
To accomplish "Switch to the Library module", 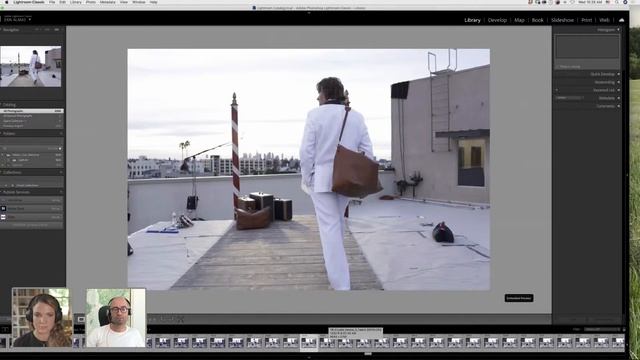I will [472, 20].
